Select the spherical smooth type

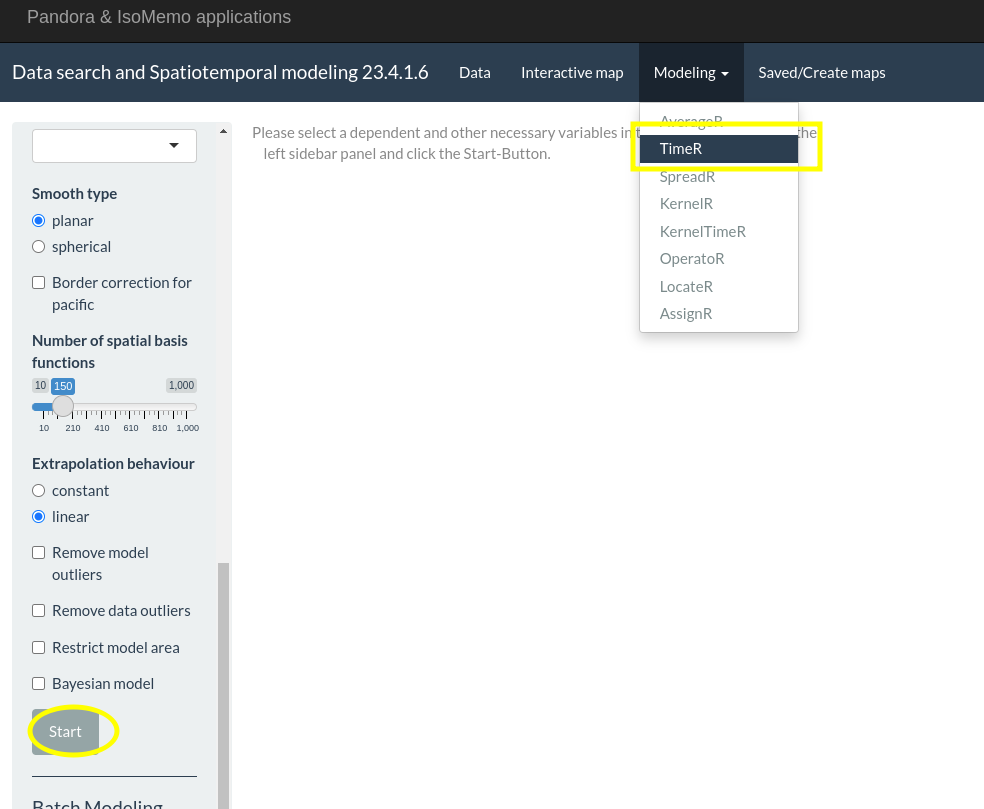38,246
